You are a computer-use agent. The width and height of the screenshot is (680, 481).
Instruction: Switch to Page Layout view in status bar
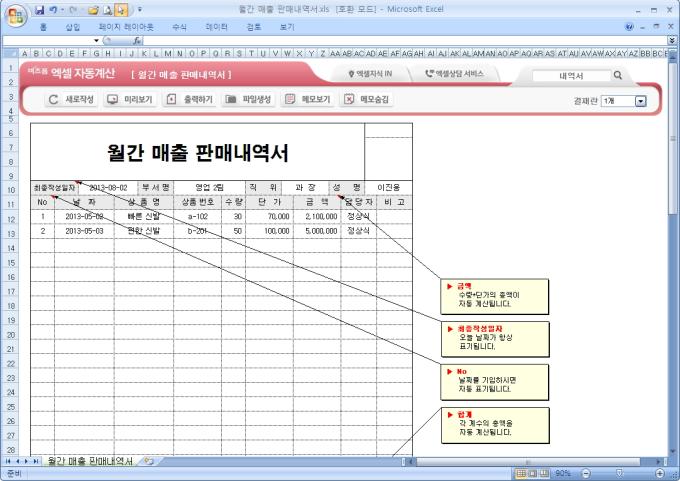[532, 473]
